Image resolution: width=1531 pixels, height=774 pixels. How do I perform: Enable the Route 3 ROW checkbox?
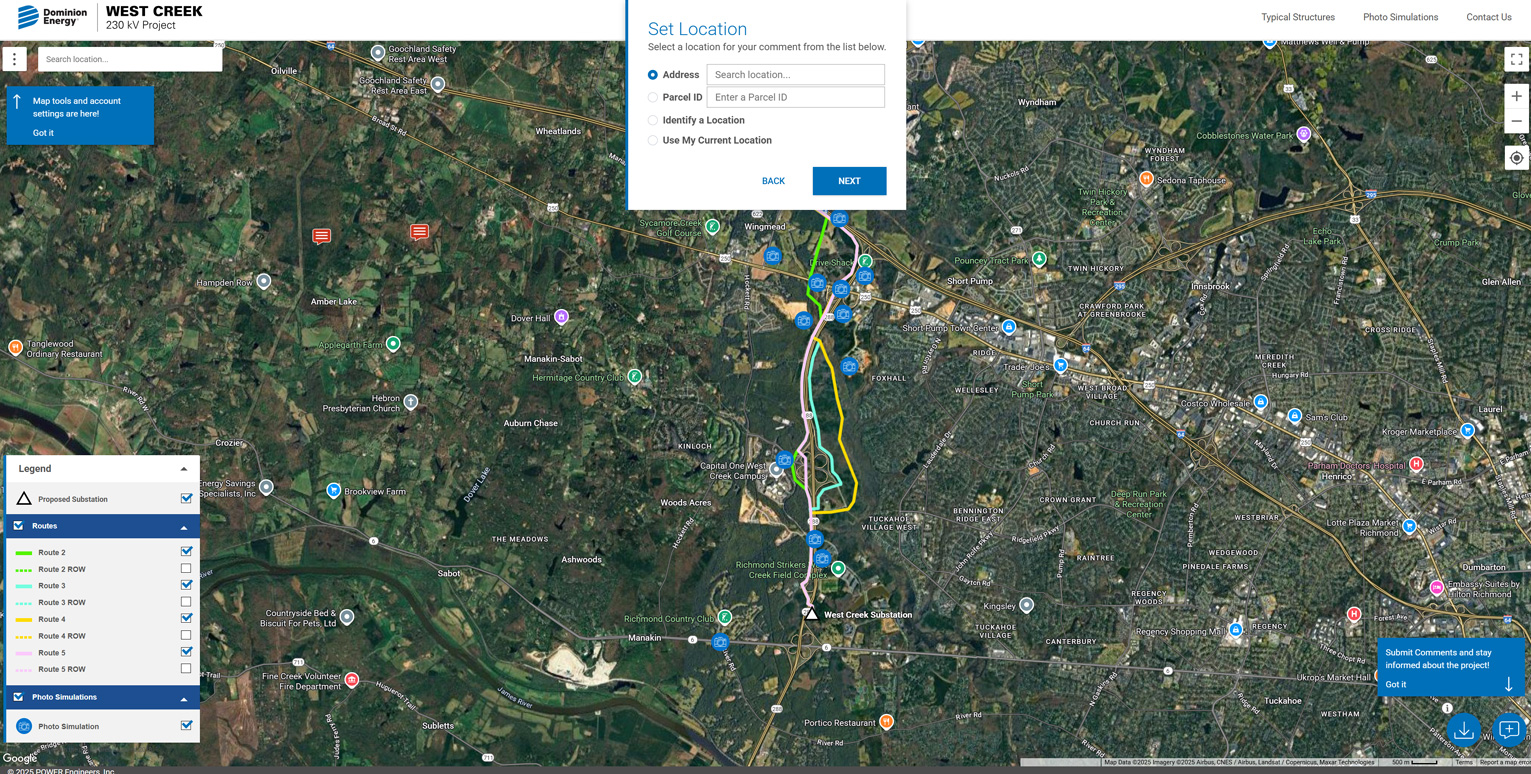pyautogui.click(x=186, y=602)
